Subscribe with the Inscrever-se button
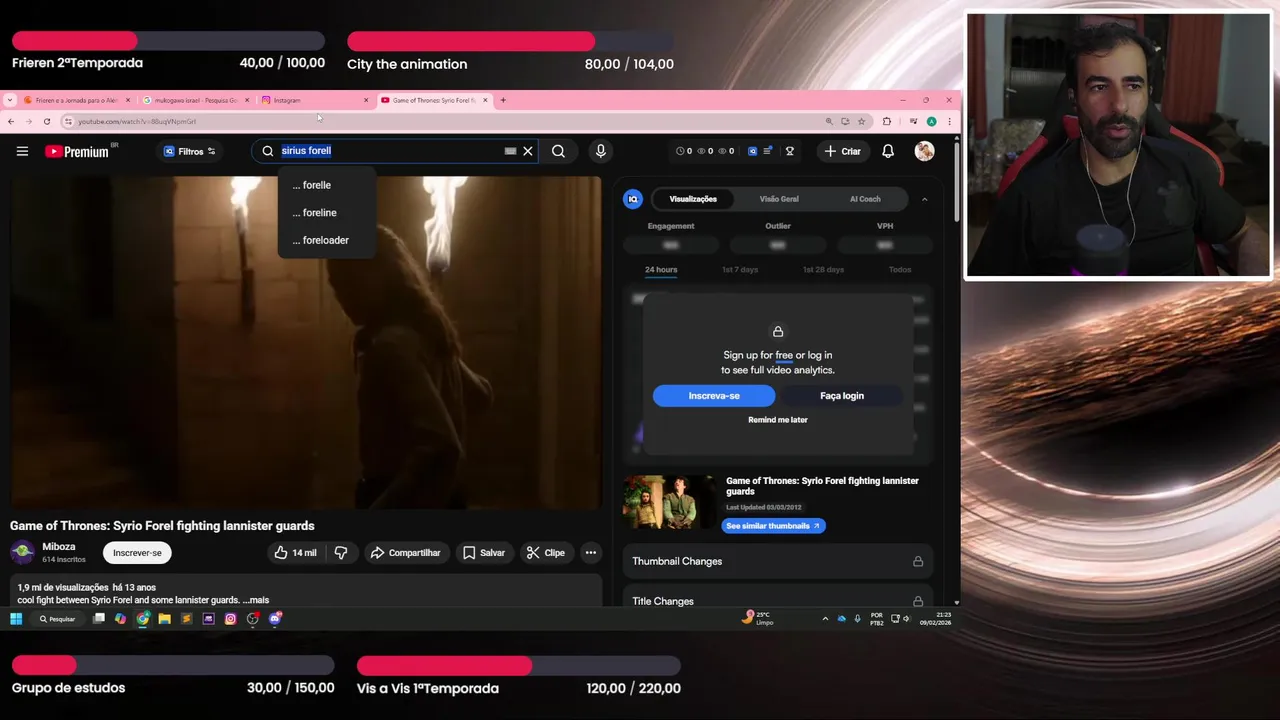Screen dimensions: 1280x720 click(137, 553)
